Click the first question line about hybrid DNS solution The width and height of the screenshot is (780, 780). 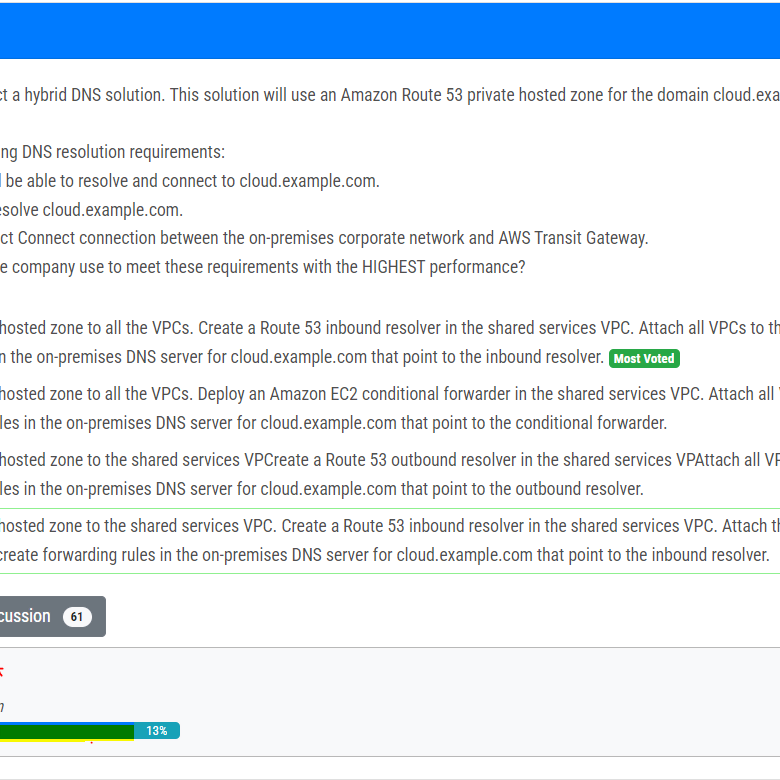pos(390,95)
